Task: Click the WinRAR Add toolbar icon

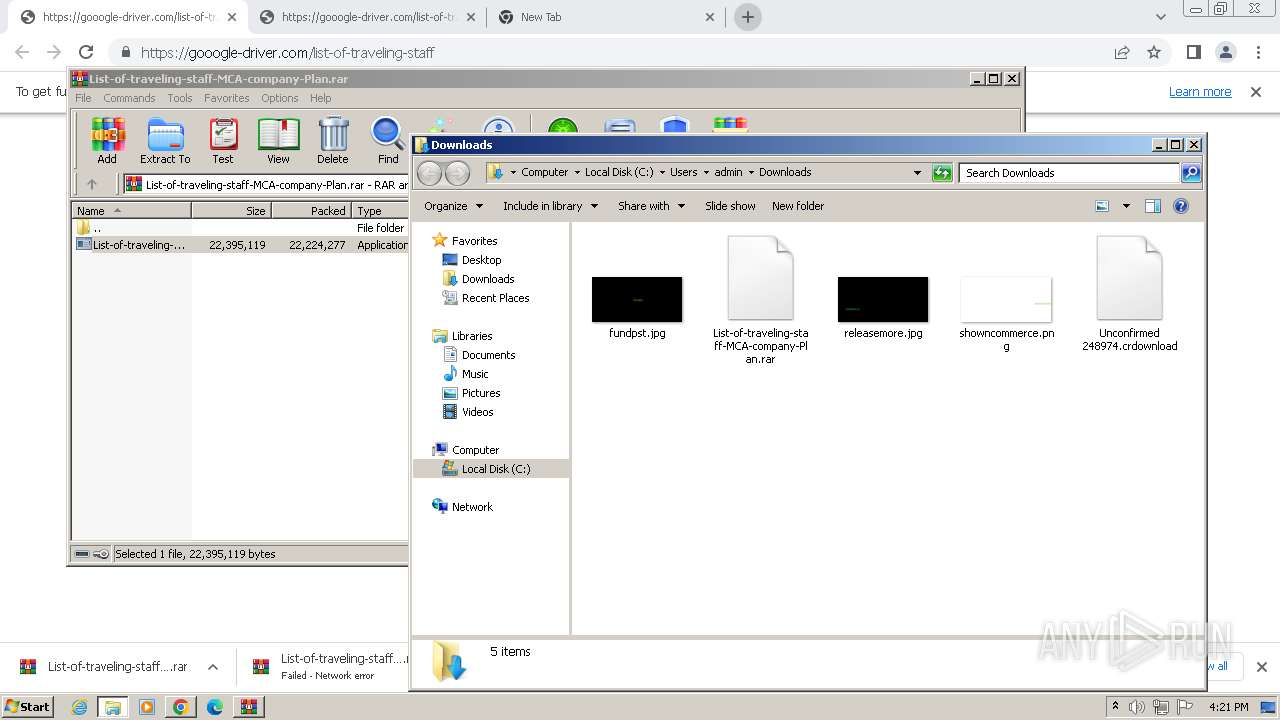Action: [107, 140]
